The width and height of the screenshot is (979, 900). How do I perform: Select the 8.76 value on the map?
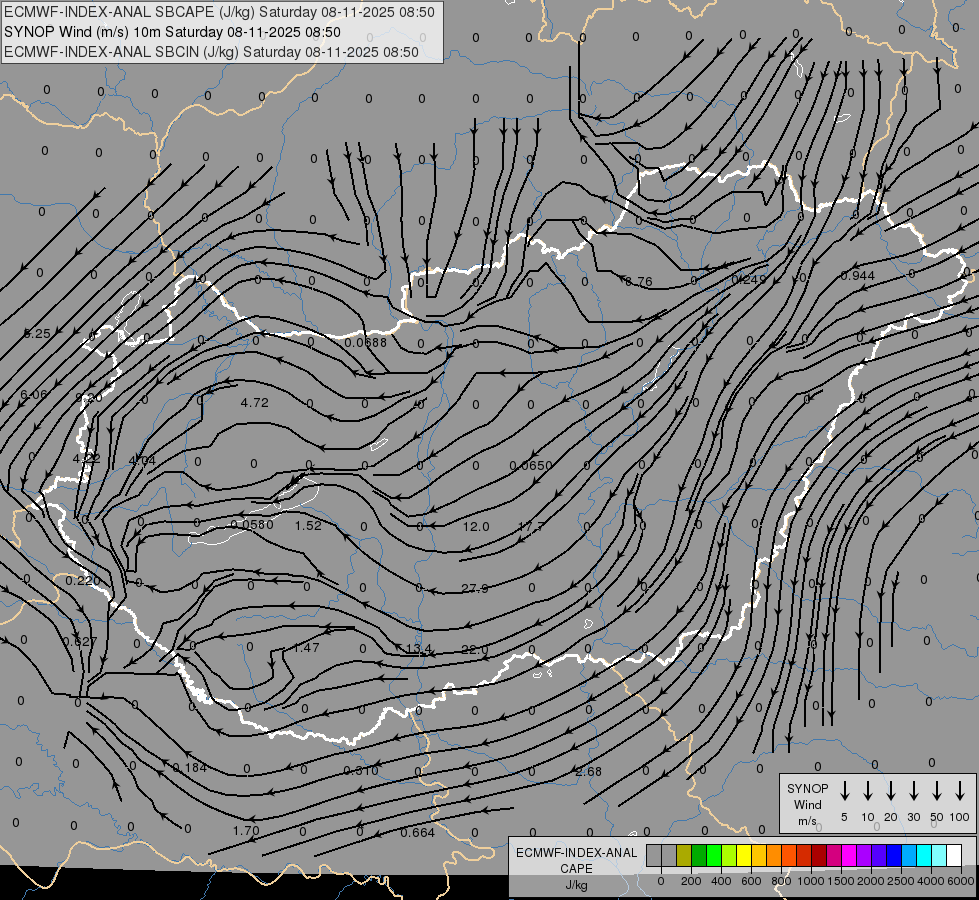639,282
